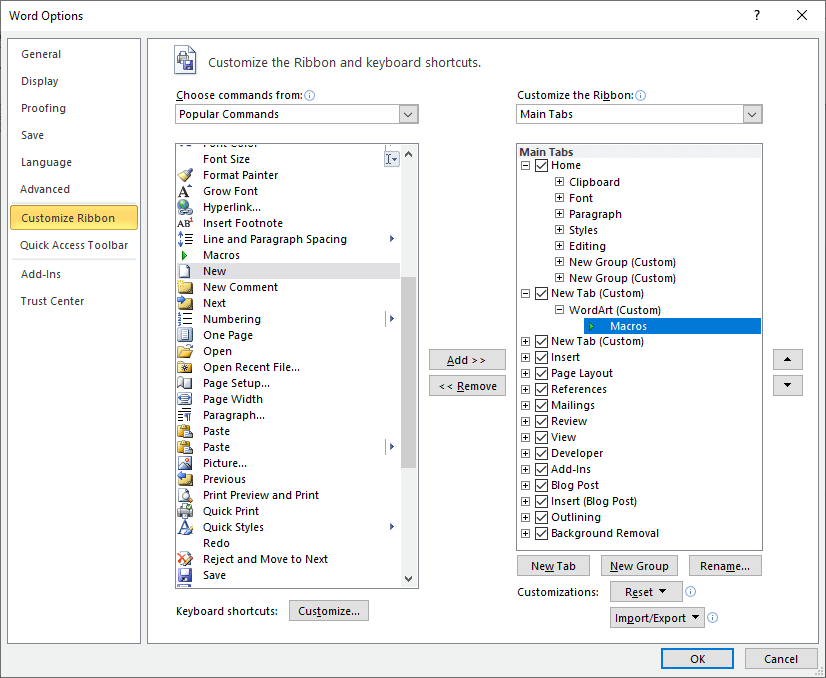This screenshot has width=826, height=678.
Task: Click the New Tab button
Action: click(553, 566)
